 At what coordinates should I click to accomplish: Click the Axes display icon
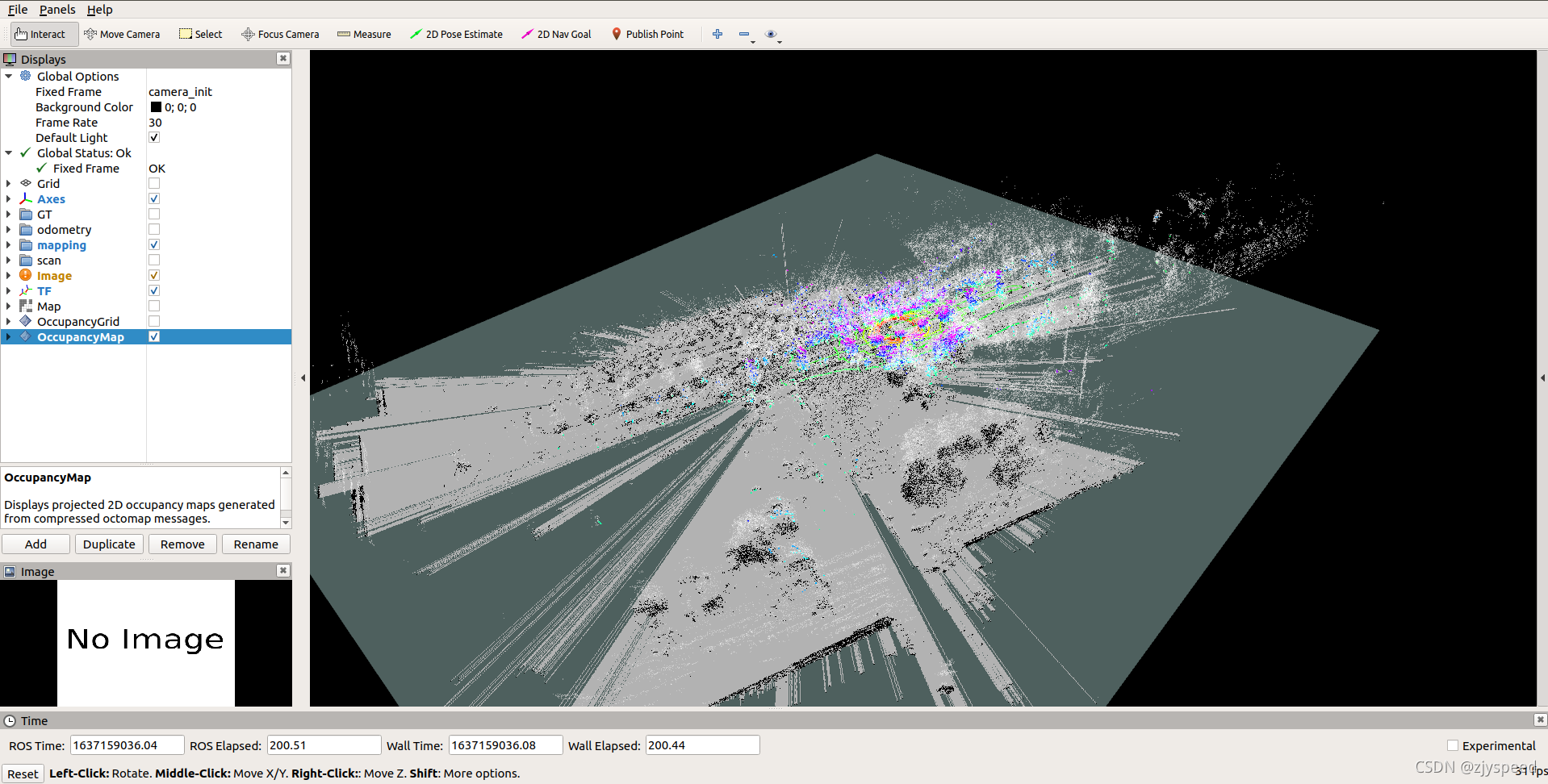[26, 198]
